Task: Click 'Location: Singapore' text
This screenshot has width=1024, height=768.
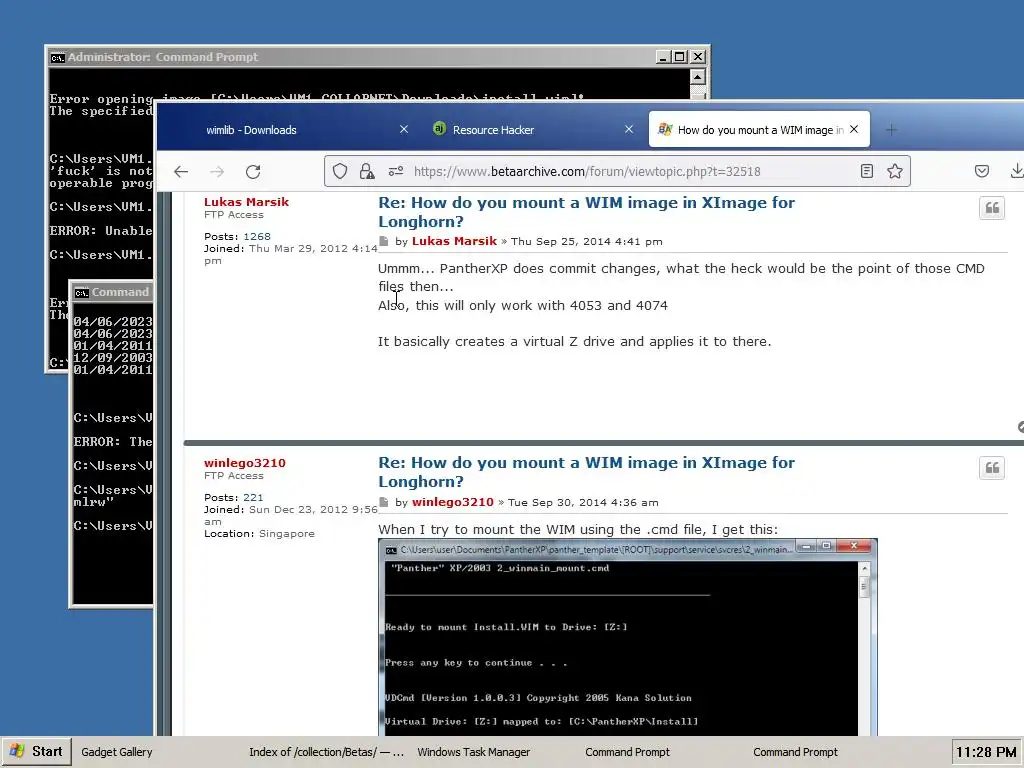Action: click(x=259, y=534)
